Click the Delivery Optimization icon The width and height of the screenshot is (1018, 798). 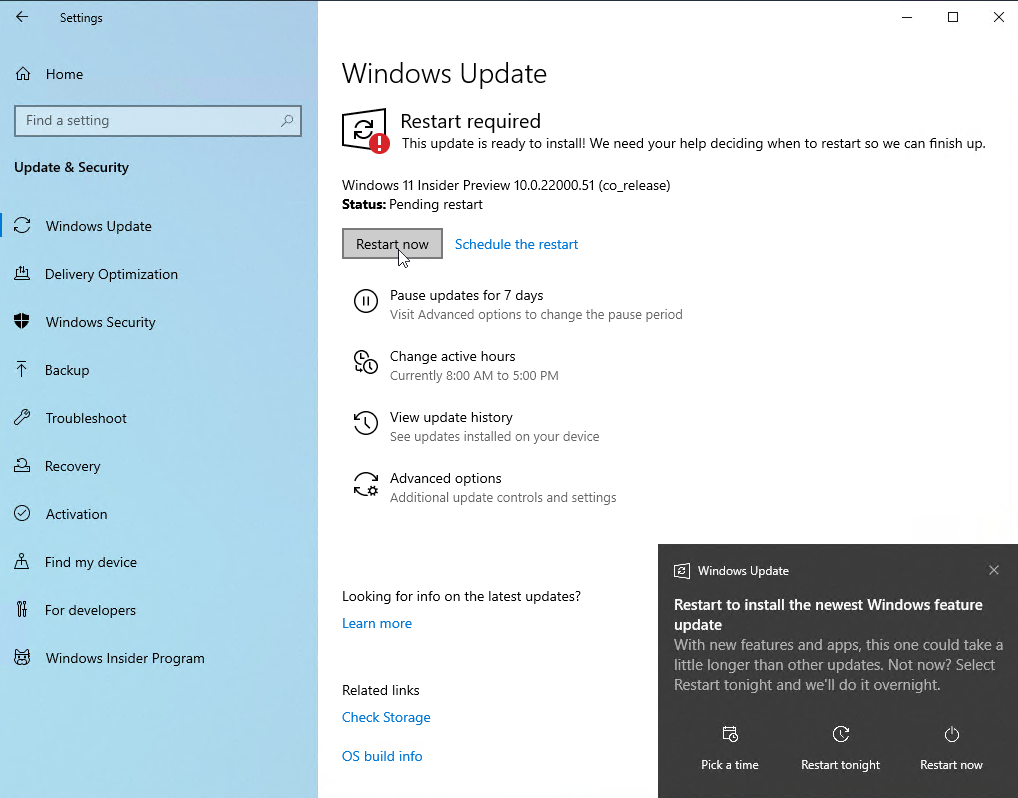(x=22, y=273)
